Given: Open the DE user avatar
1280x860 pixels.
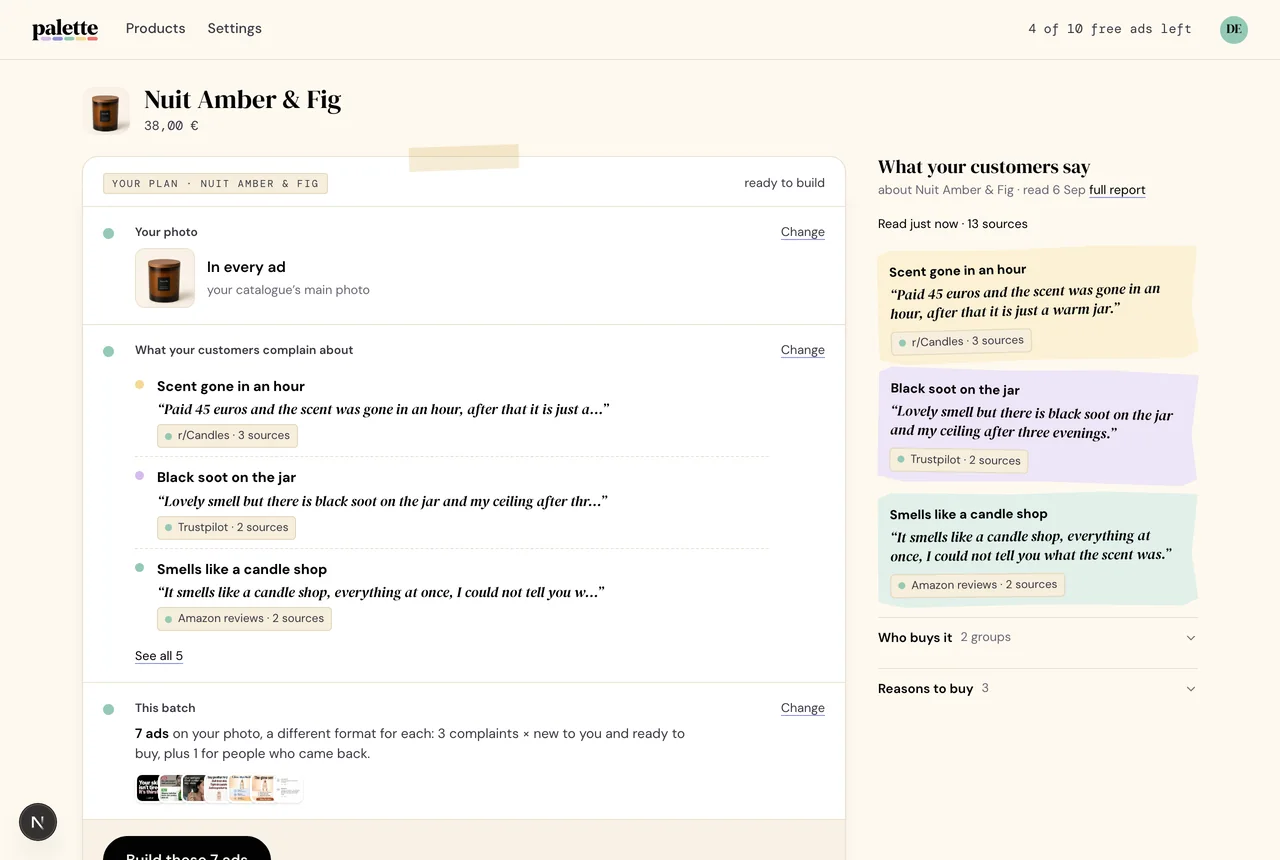Looking at the screenshot, I should click(1234, 29).
